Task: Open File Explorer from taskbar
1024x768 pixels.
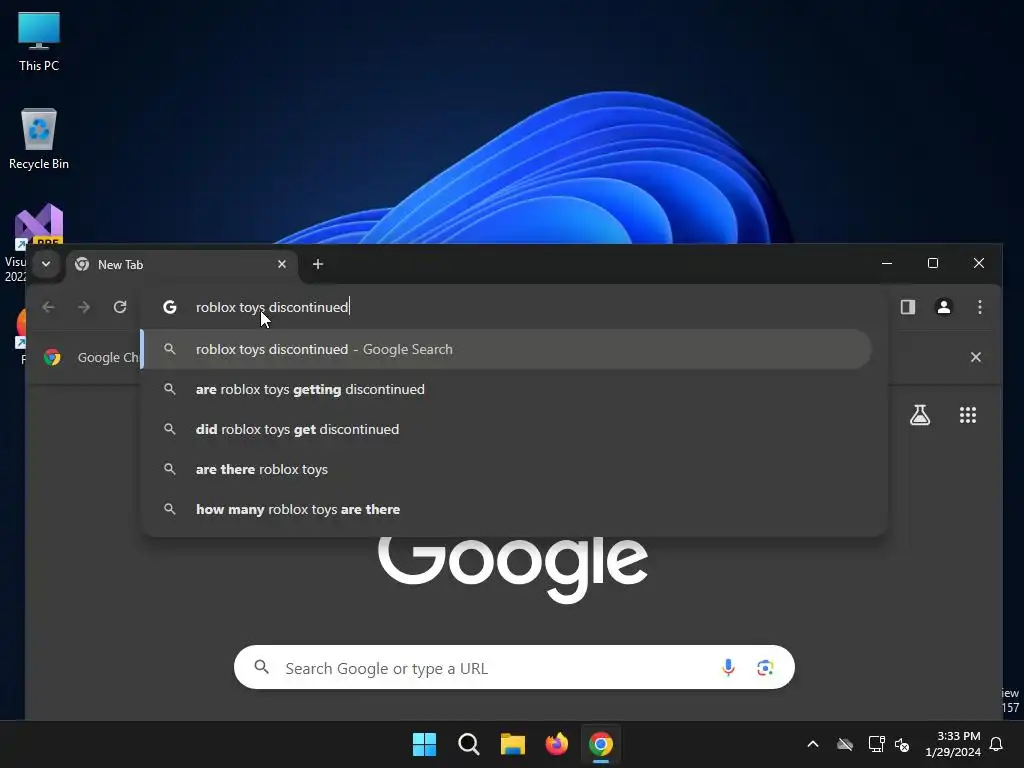Action: coord(513,744)
